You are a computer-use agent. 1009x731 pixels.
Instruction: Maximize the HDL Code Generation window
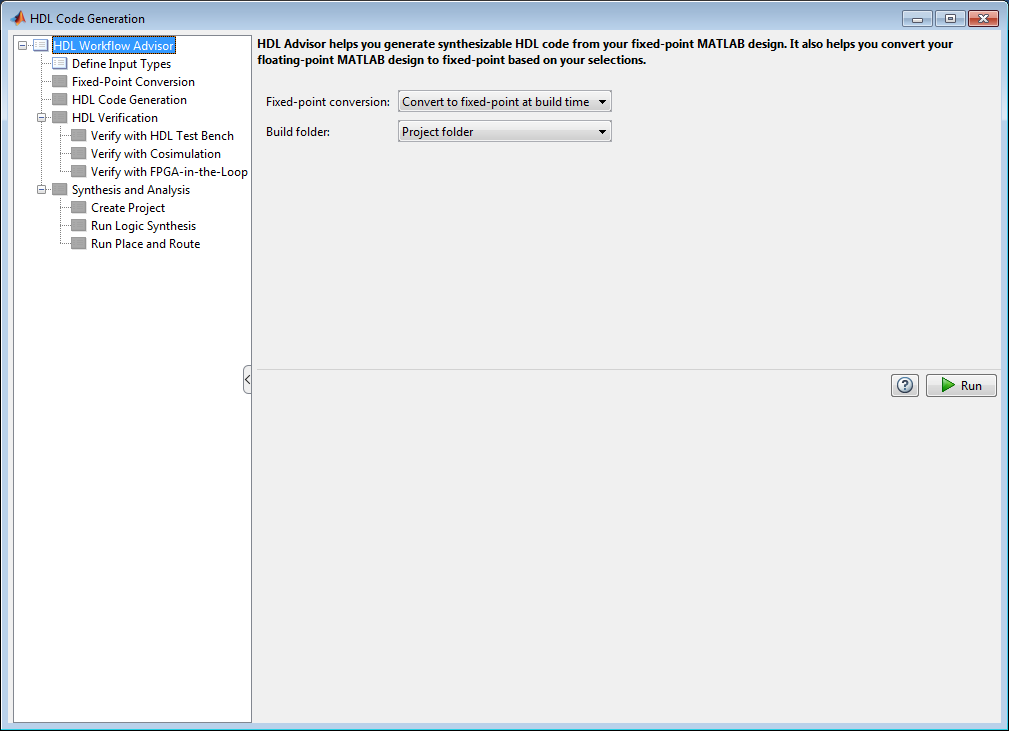coord(950,19)
